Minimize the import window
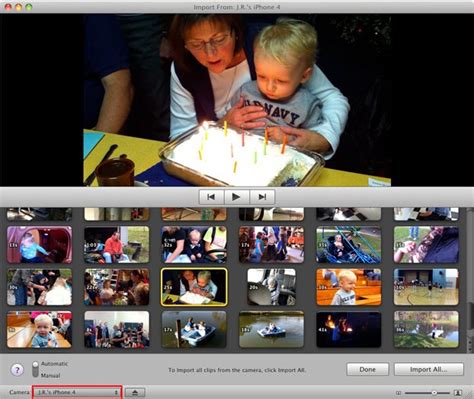This screenshot has width=474, height=399. click(x=18, y=7)
